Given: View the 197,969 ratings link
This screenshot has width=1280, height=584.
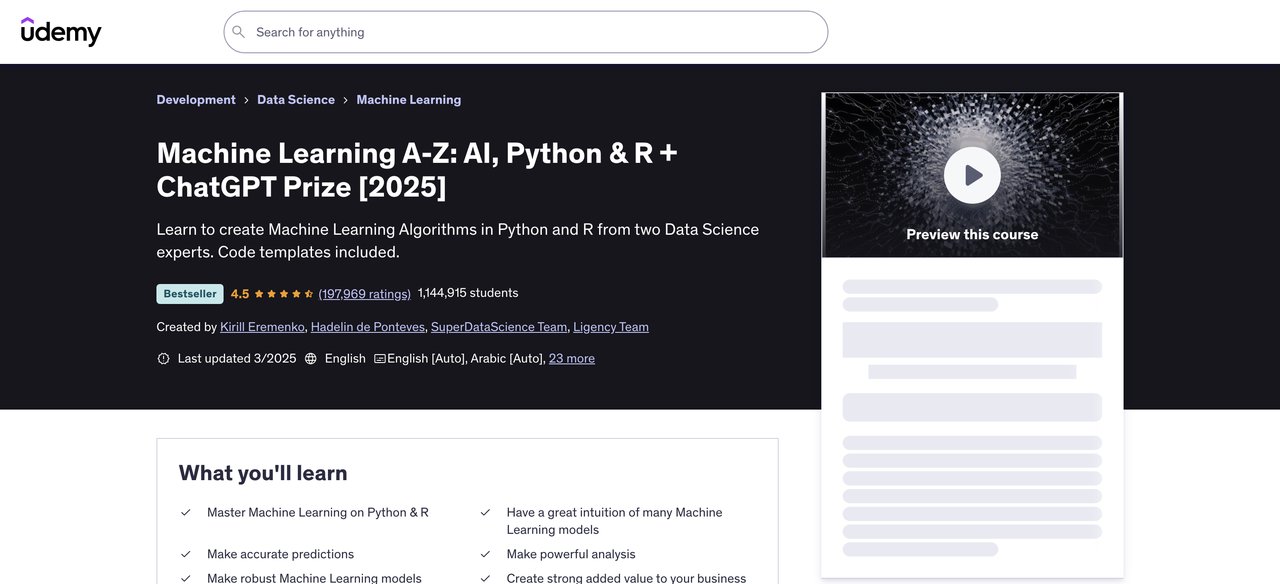Looking at the screenshot, I should point(365,294).
